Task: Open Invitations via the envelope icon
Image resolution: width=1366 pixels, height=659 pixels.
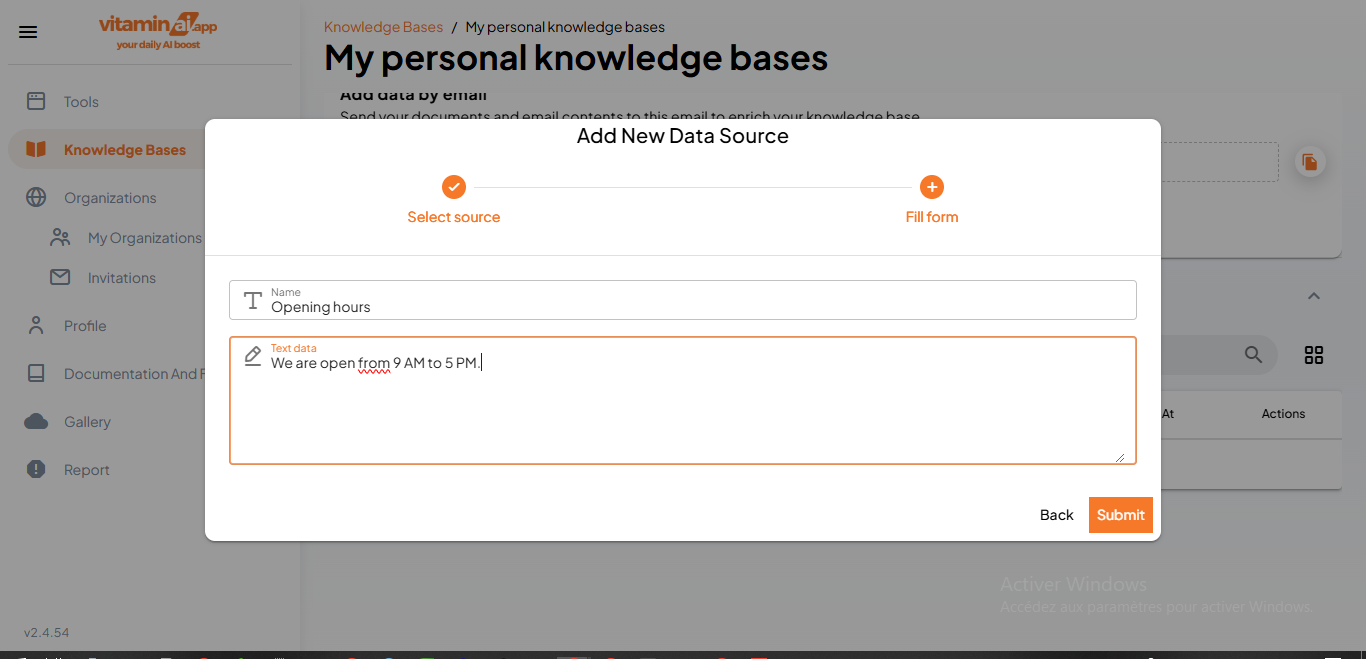Action: pyautogui.click(x=60, y=277)
